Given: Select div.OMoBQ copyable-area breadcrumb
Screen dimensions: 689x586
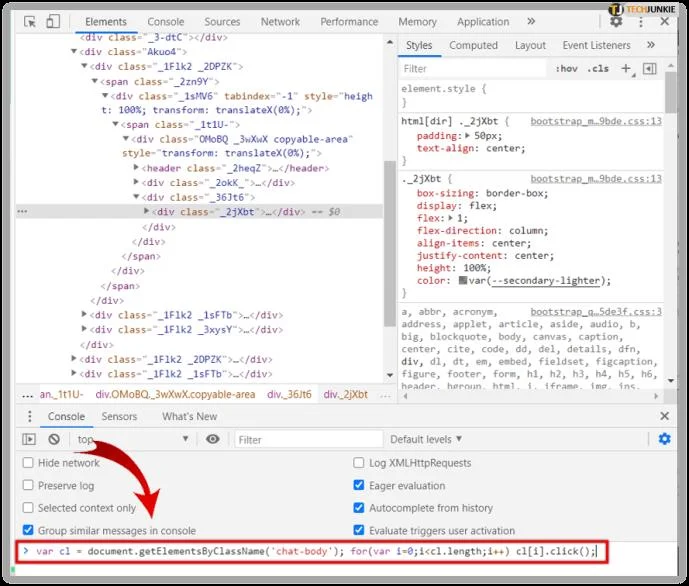Looking at the screenshot, I should [x=175, y=394].
